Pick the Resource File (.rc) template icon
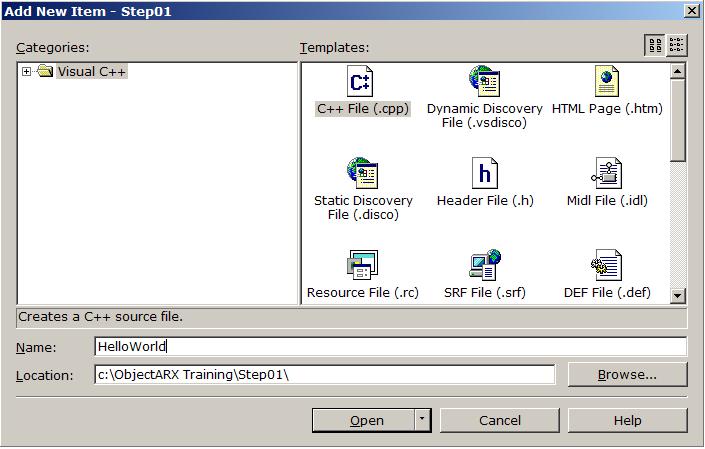705x449 pixels. click(x=362, y=265)
